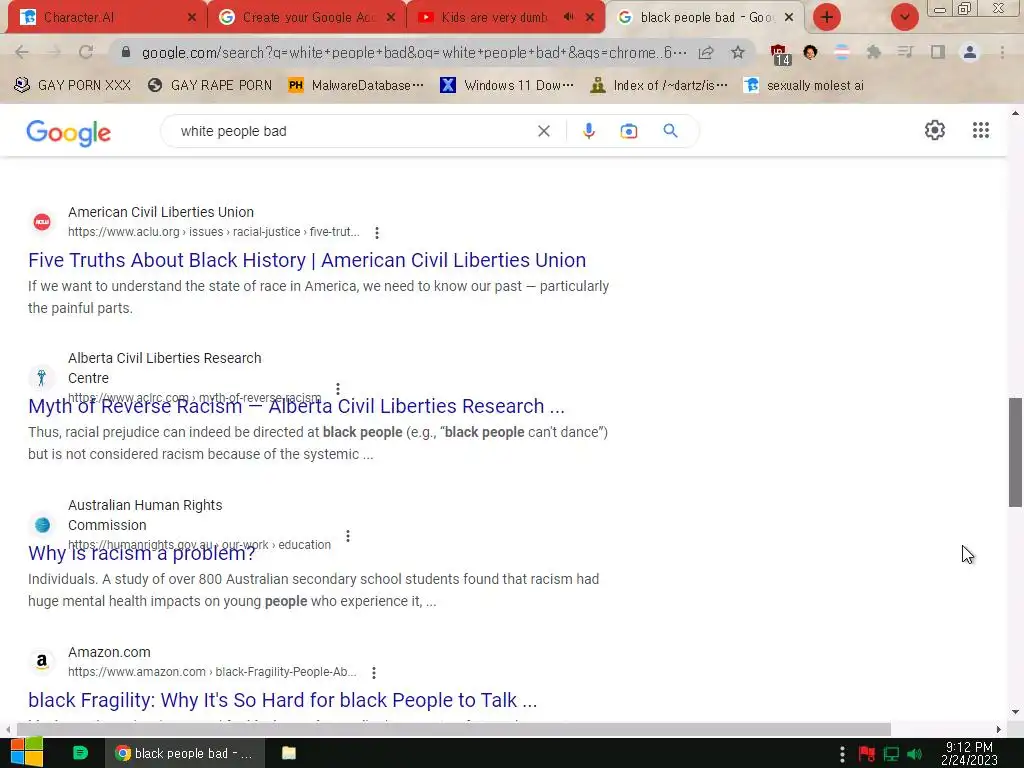
Task: Open more options for Australian Human Rights result
Action: (x=348, y=536)
